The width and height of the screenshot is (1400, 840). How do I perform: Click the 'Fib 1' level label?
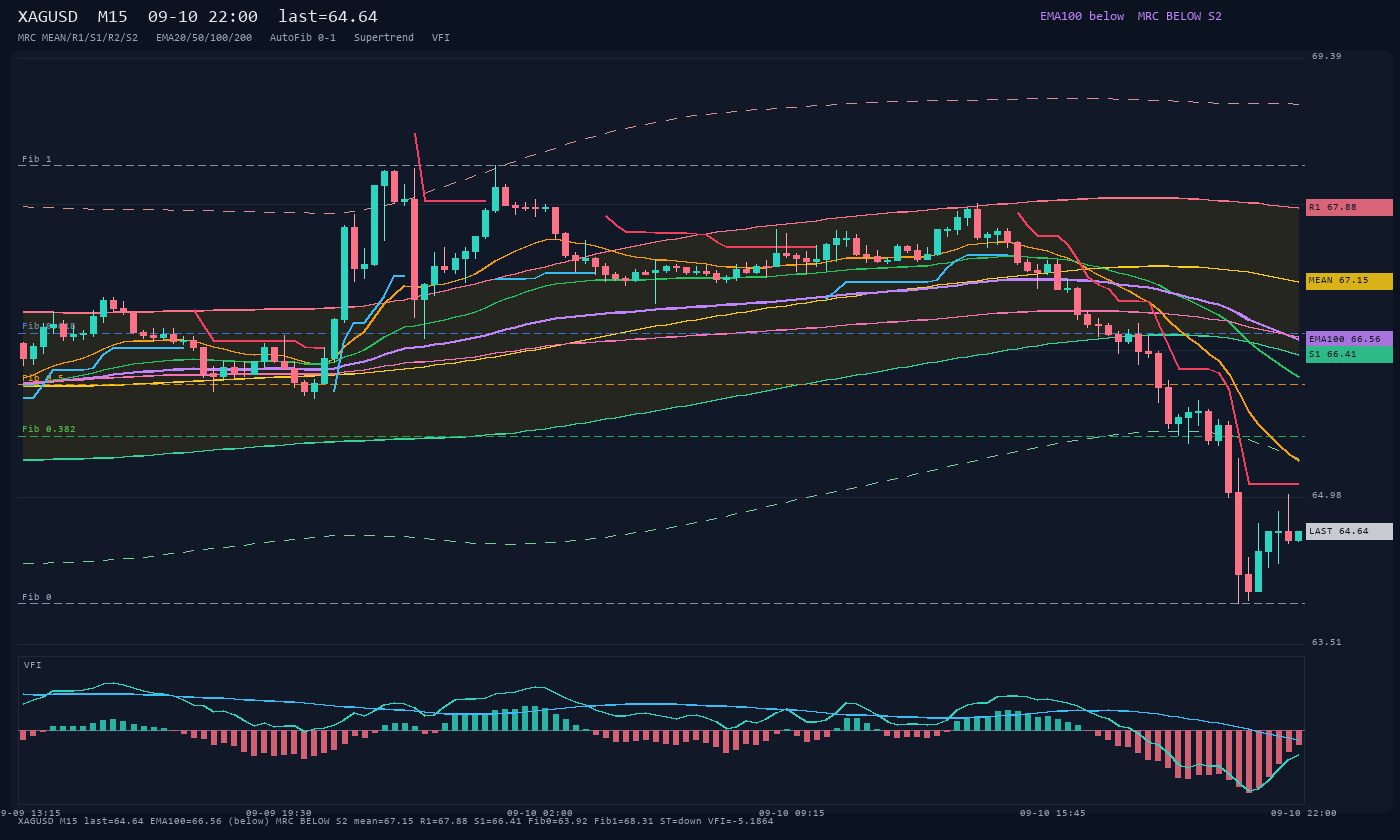(37, 159)
